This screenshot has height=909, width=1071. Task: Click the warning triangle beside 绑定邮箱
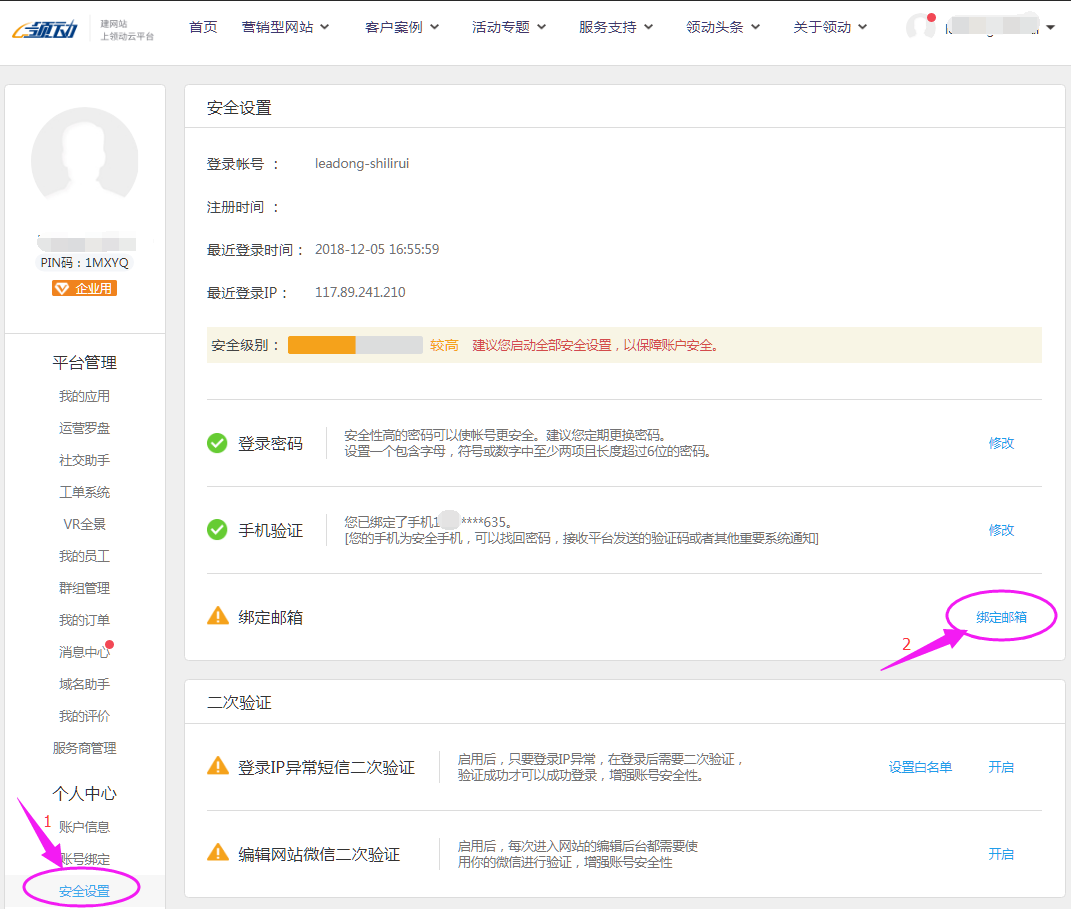217,617
